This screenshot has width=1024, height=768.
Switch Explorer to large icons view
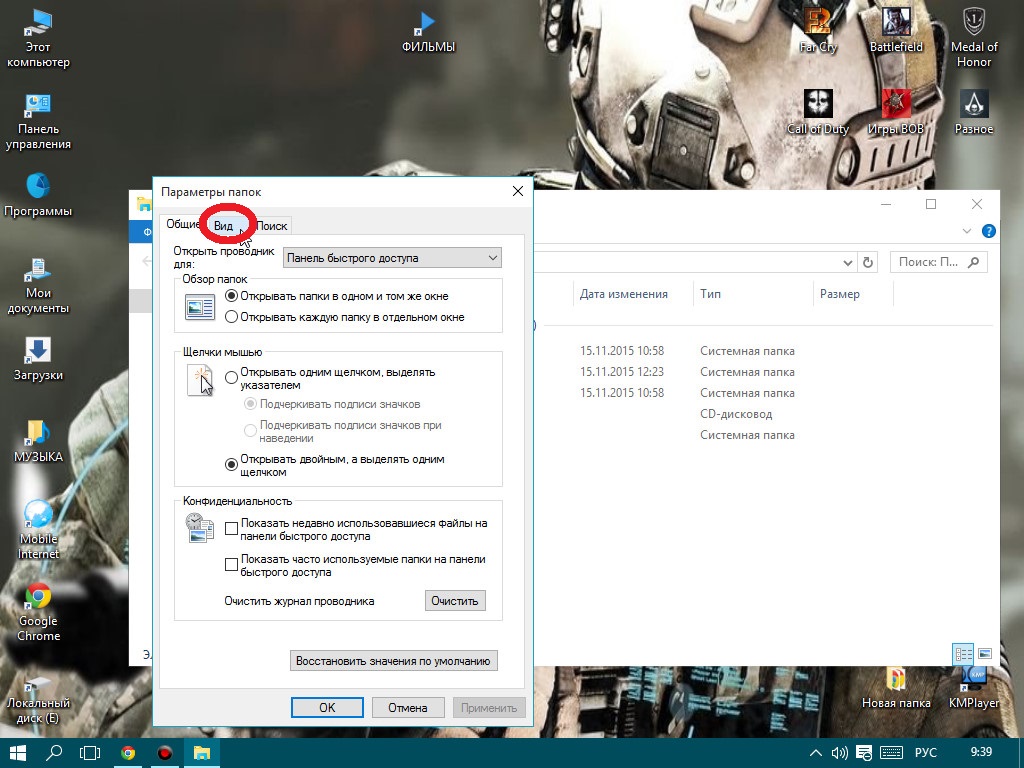[985, 654]
